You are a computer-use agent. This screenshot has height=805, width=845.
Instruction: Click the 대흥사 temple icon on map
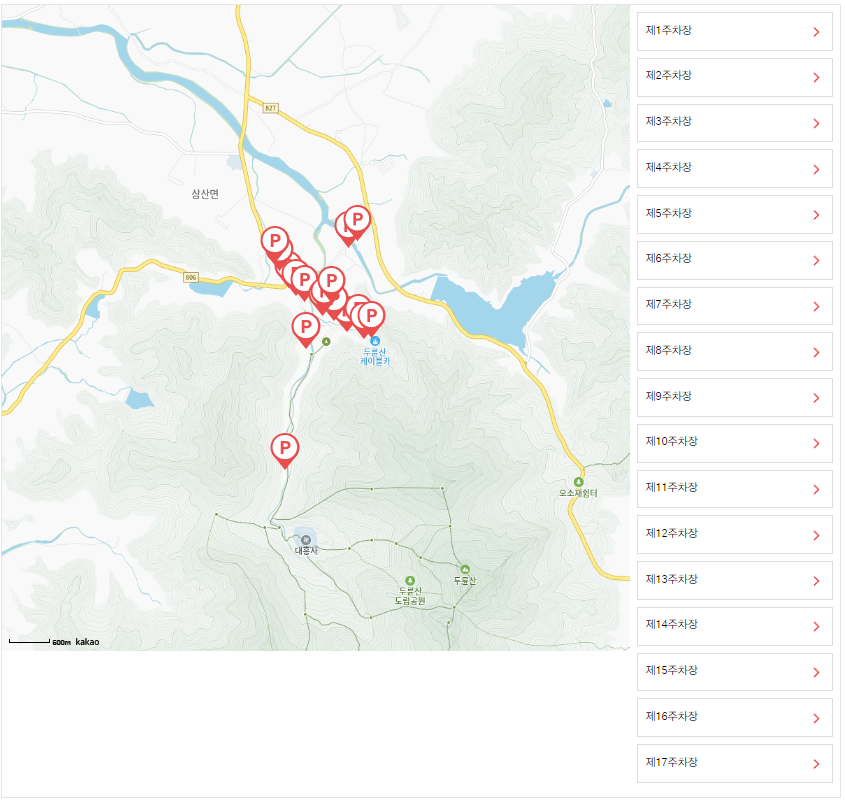coord(306,540)
